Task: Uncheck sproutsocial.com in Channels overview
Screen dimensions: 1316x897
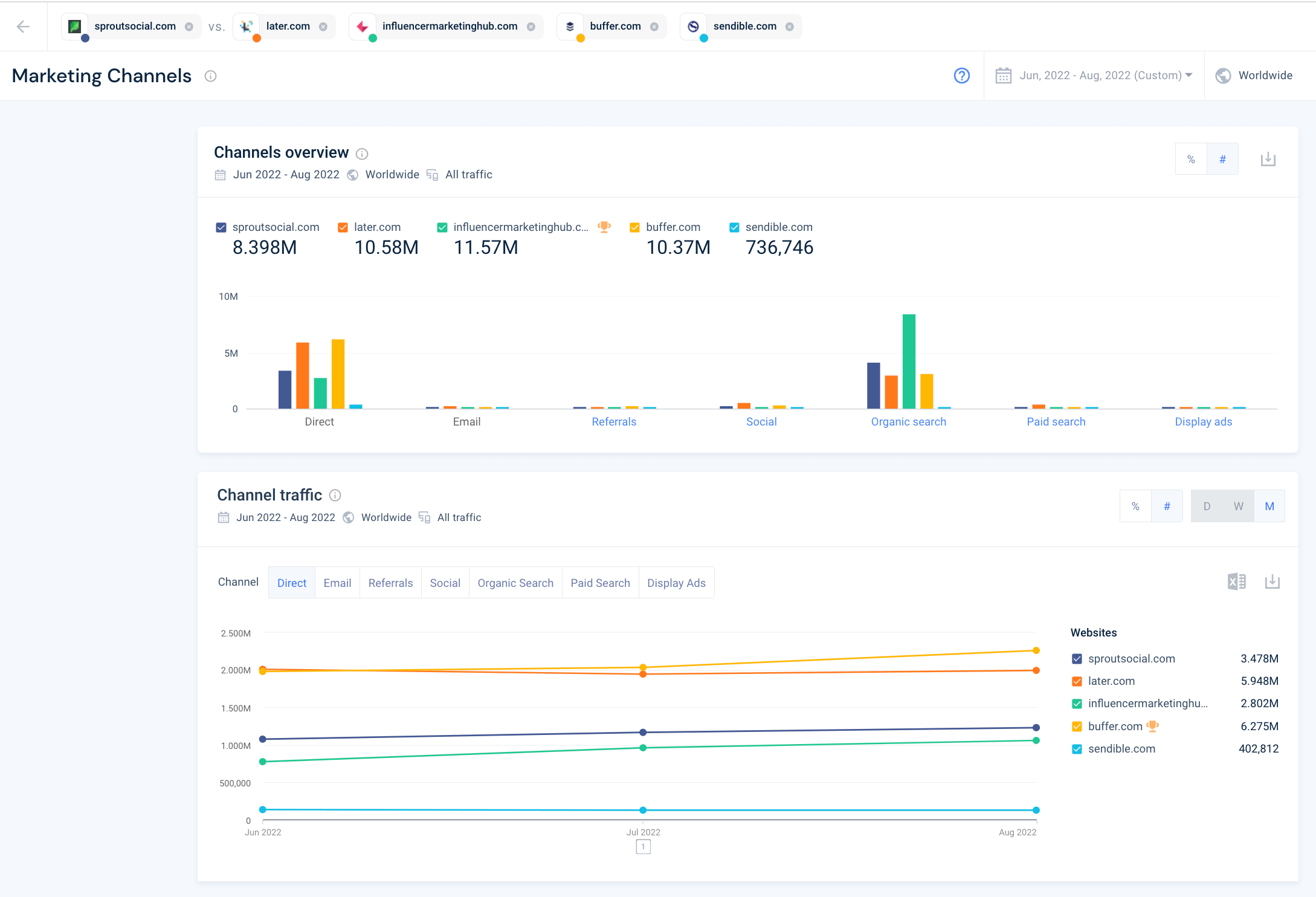Action: point(221,227)
